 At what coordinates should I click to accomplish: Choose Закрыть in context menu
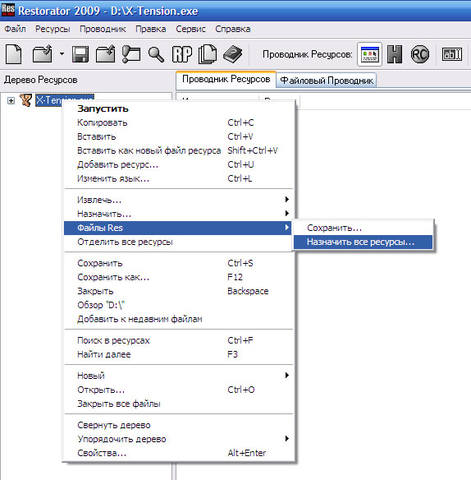[x=179, y=291]
